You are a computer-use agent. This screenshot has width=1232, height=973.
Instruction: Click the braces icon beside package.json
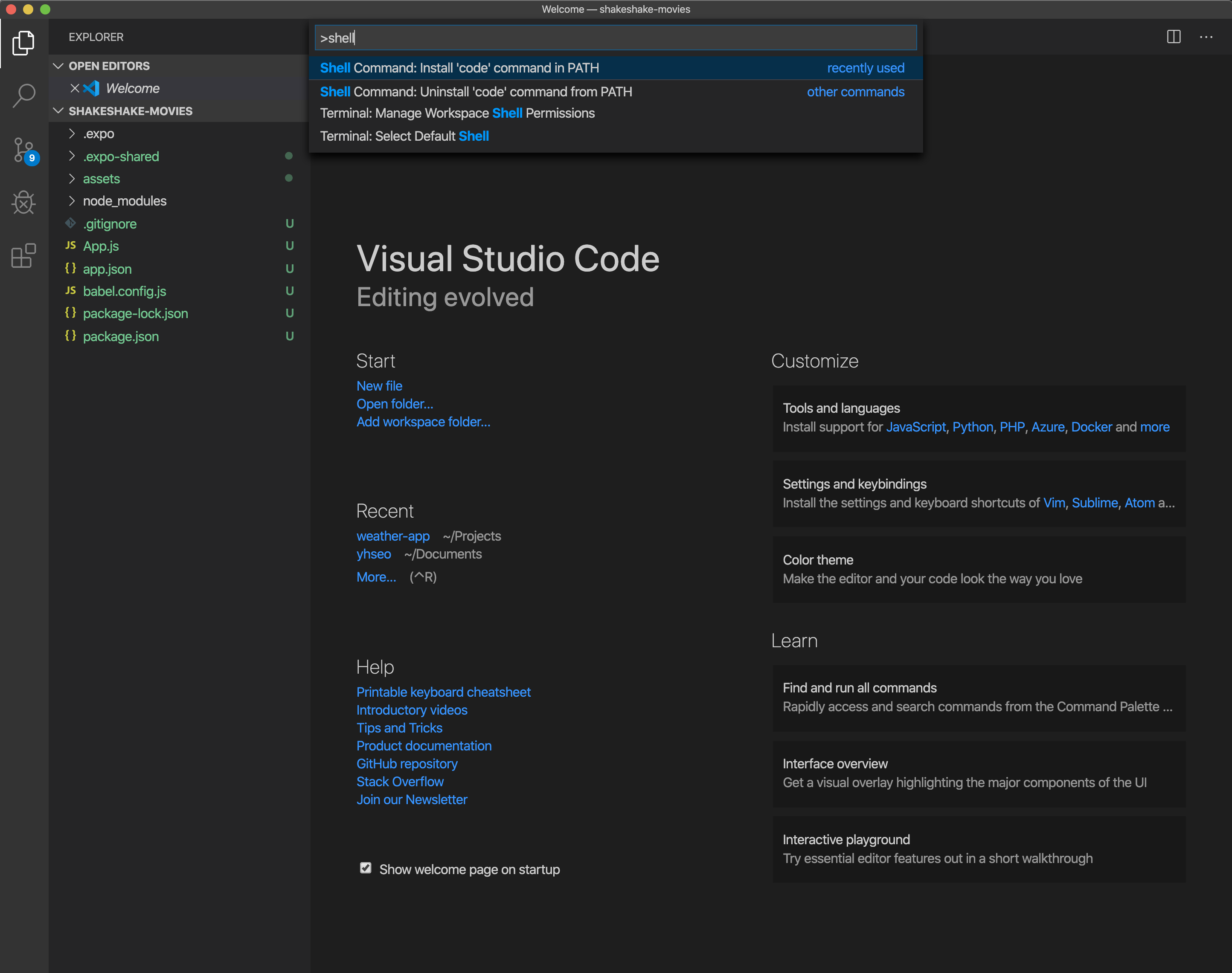71,336
